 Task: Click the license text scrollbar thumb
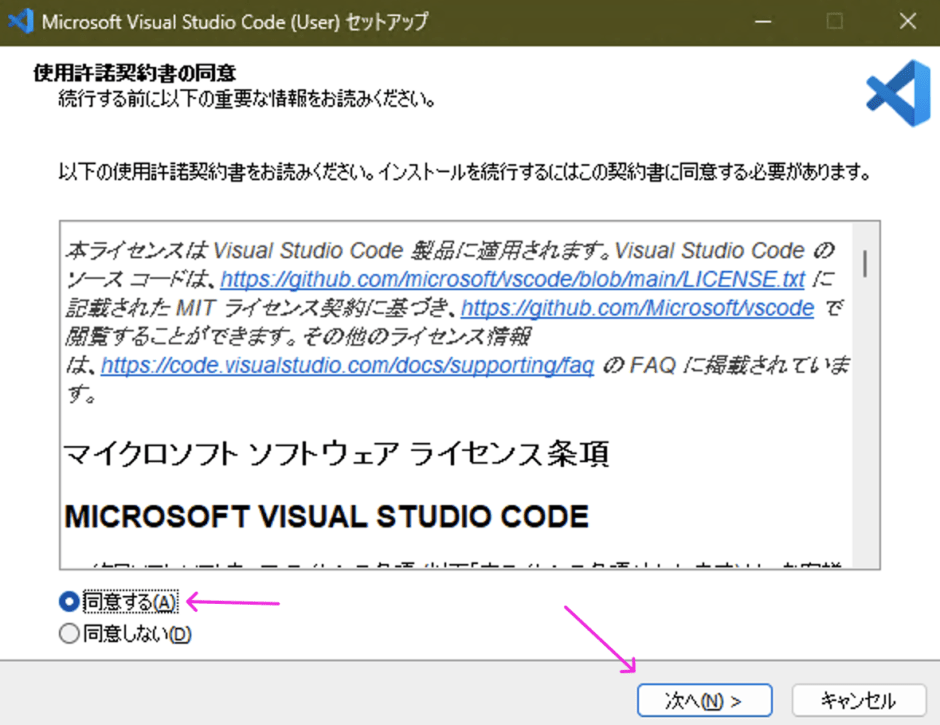(x=865, y=263)
